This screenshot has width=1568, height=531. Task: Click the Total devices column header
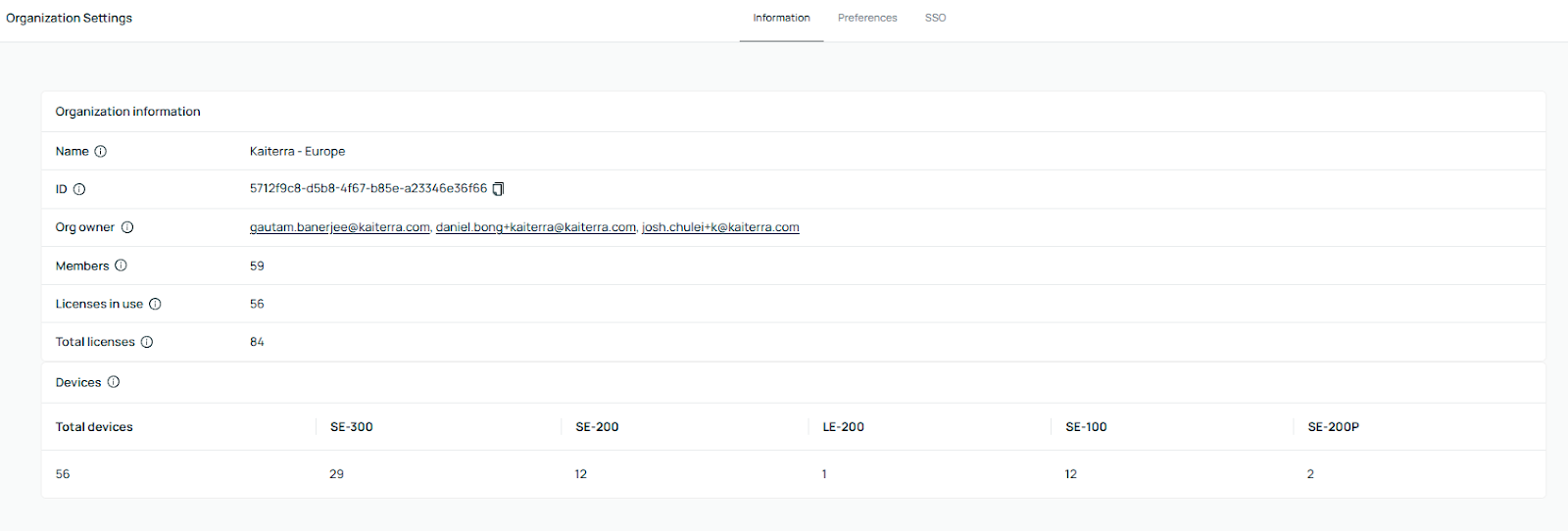click(94, 427)
